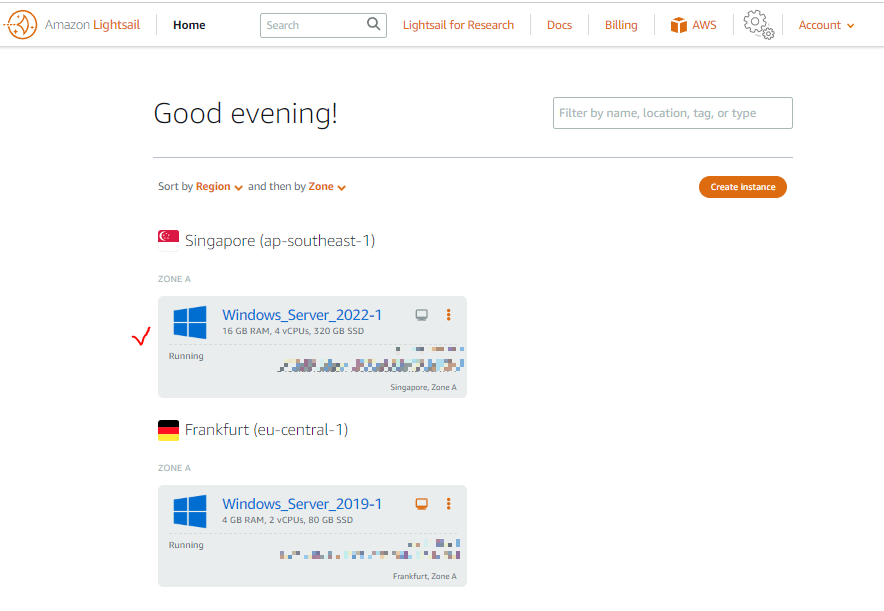Click the Amazon Lightsail brand text
Image resolution: width=884 pixels, height=611 pixels.
(92, 25)
